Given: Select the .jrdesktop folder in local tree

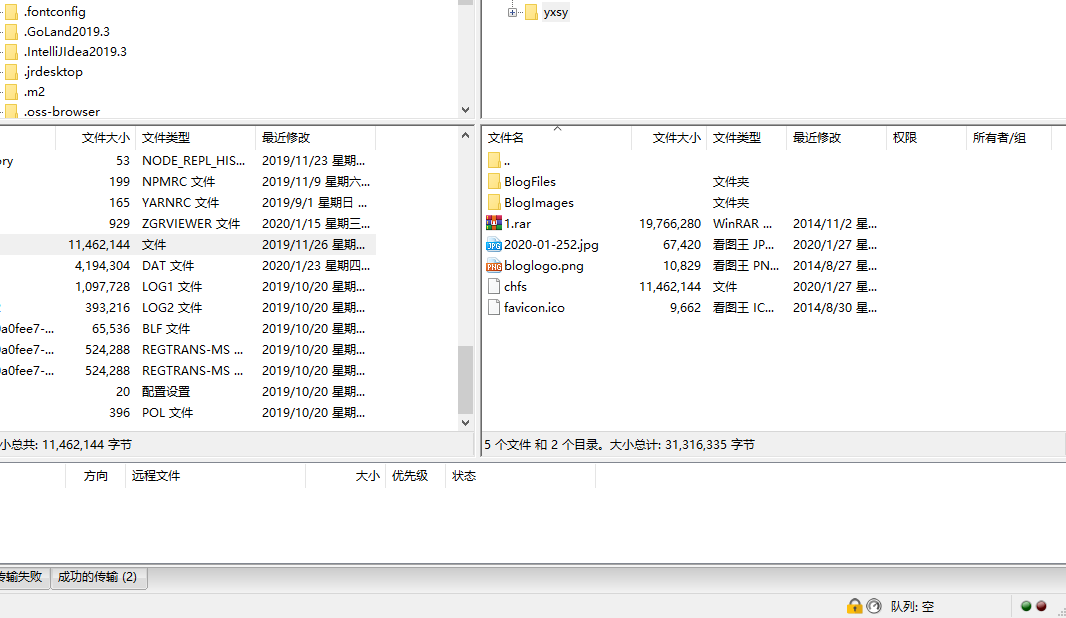Looking at the screenshot, I should coord(53,72).
